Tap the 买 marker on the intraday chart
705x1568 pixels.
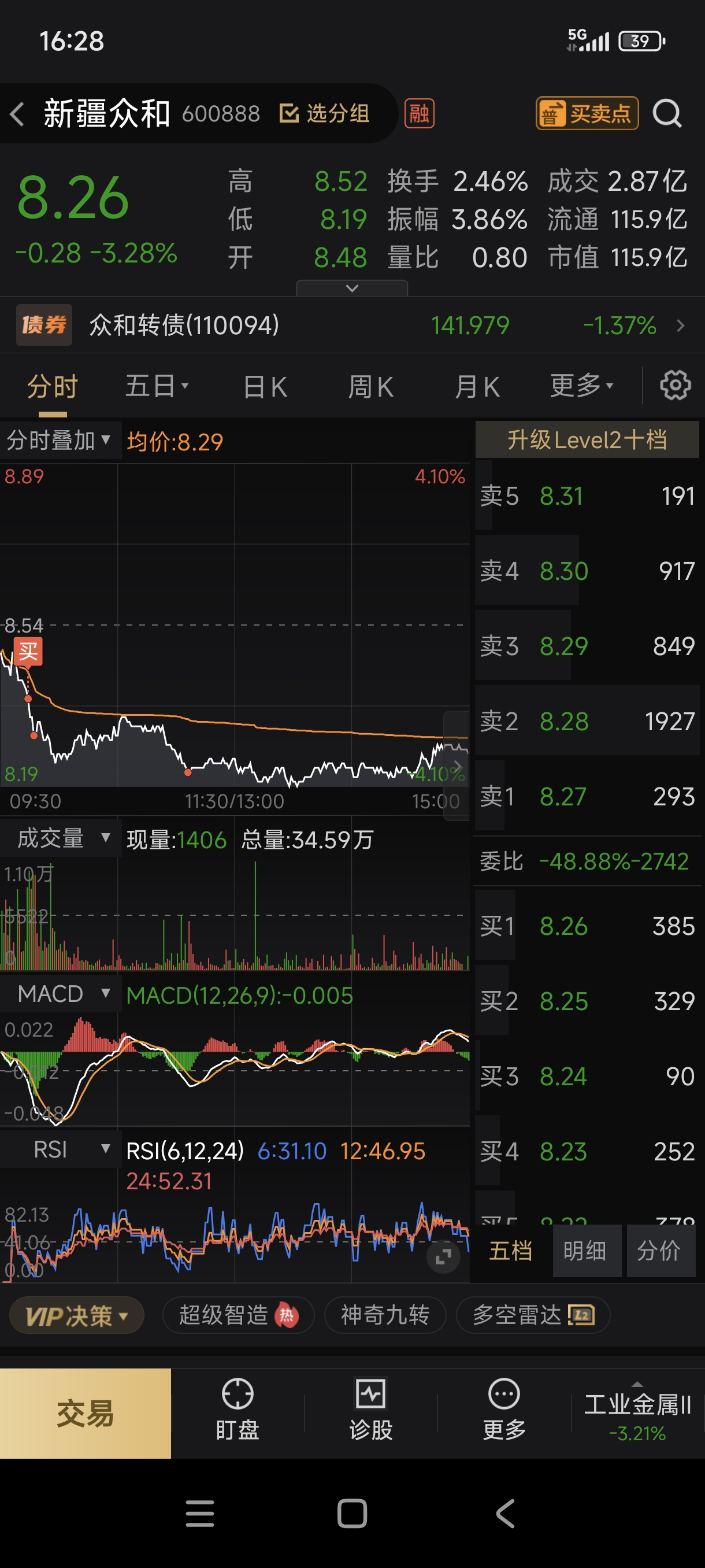pyautogui.click(x=28, y=652)
